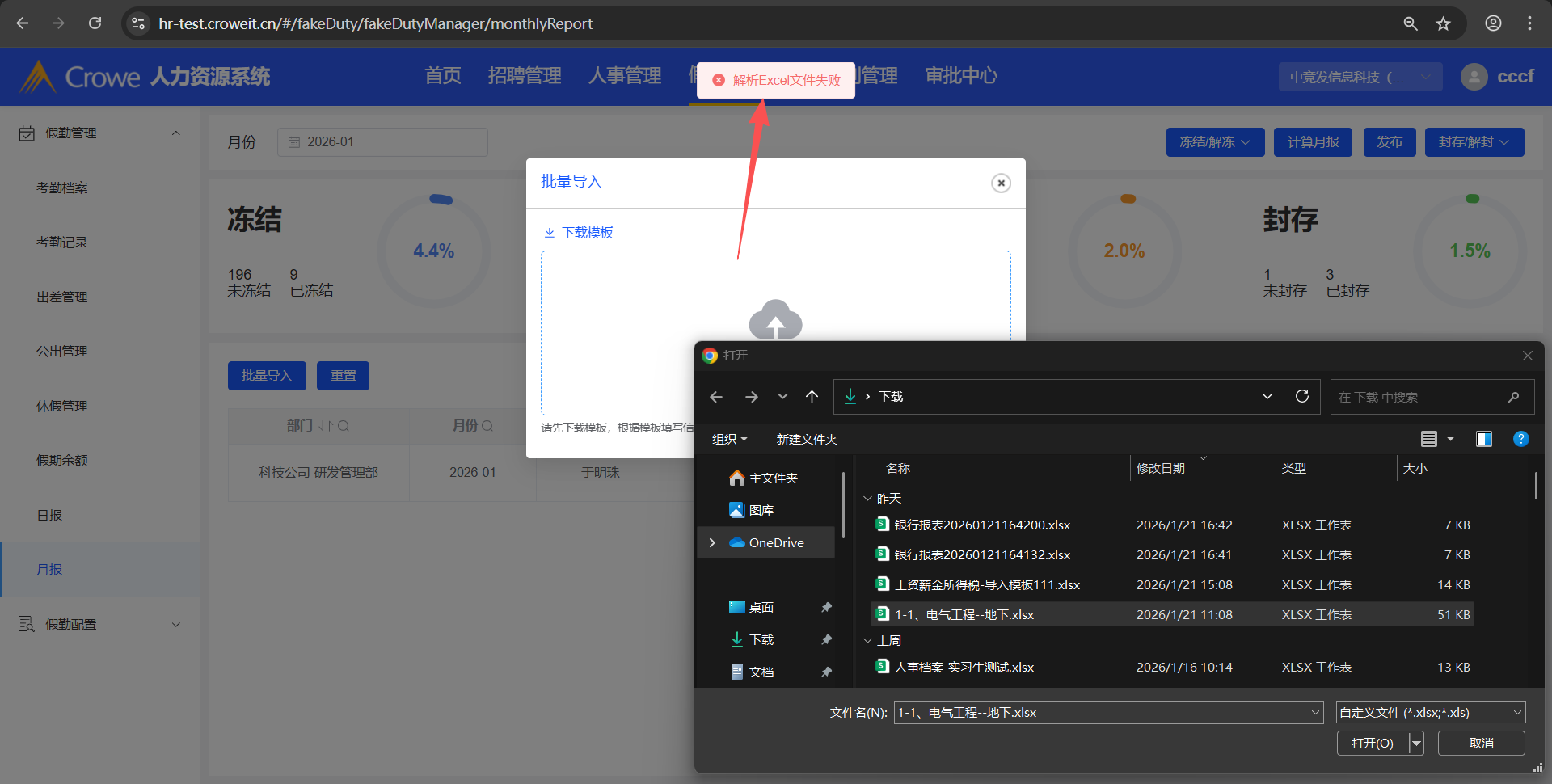This screenshot has height=784, width=1552.
Task: Open the split arrow next to 打开(O)
Action: click(x=1416, y=743)
